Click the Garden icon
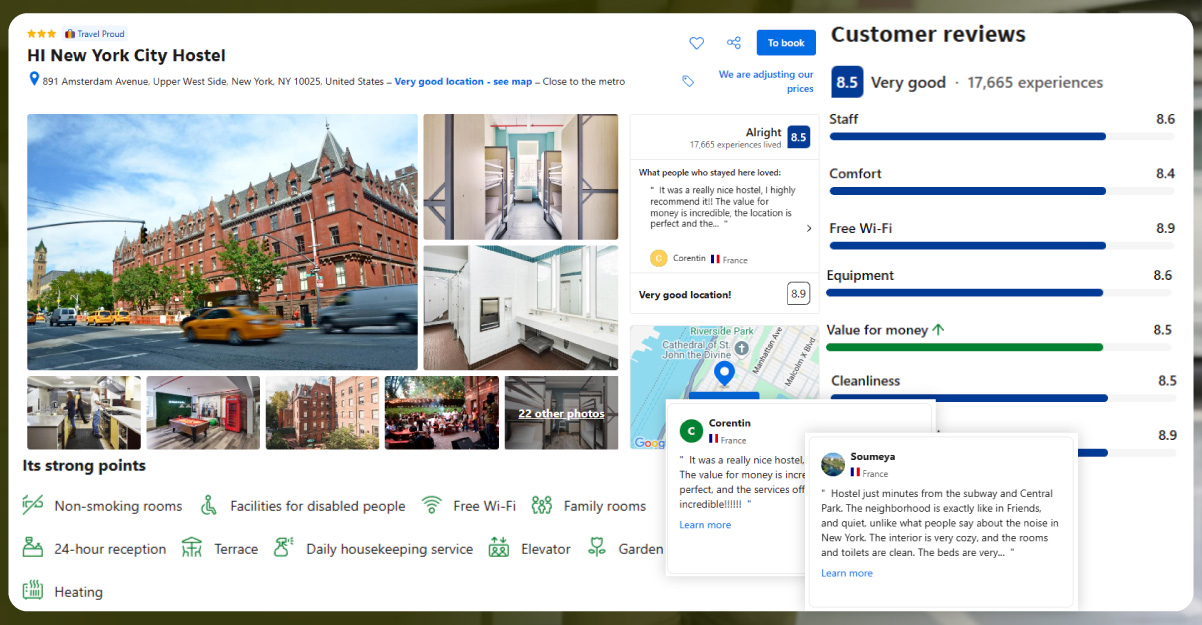Image resolution: width=1202 pixels, height=625 pixels. click(x=595, y=548)
